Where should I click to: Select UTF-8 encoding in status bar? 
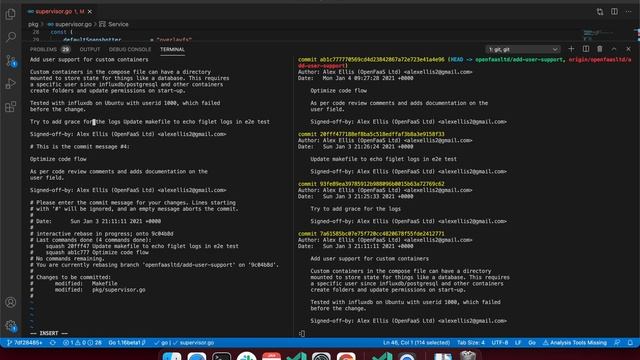(x=500, y=342)
